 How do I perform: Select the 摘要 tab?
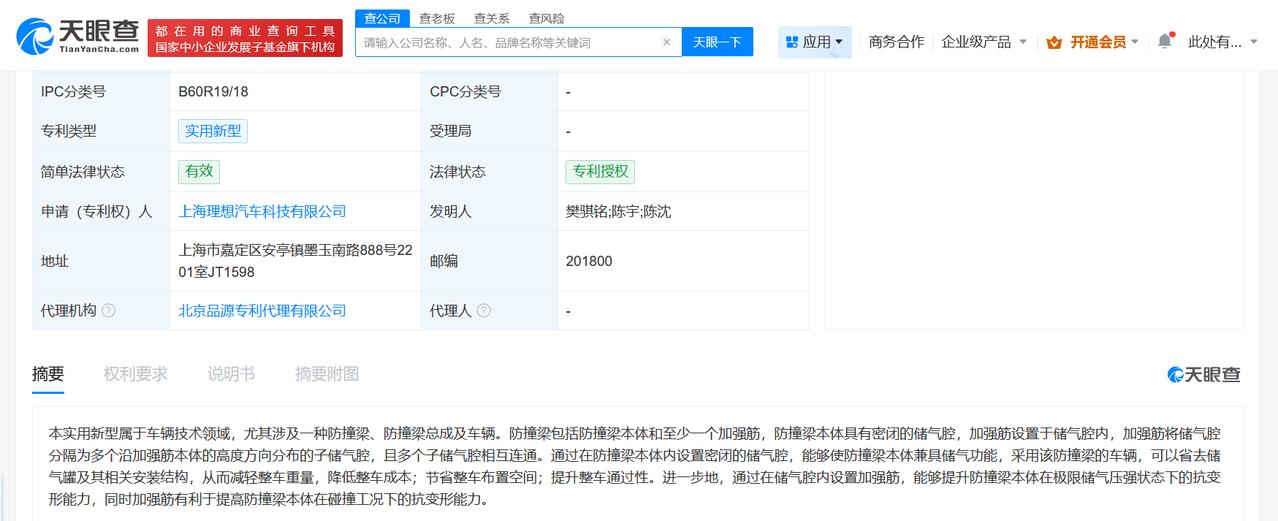tap(48, 374)
